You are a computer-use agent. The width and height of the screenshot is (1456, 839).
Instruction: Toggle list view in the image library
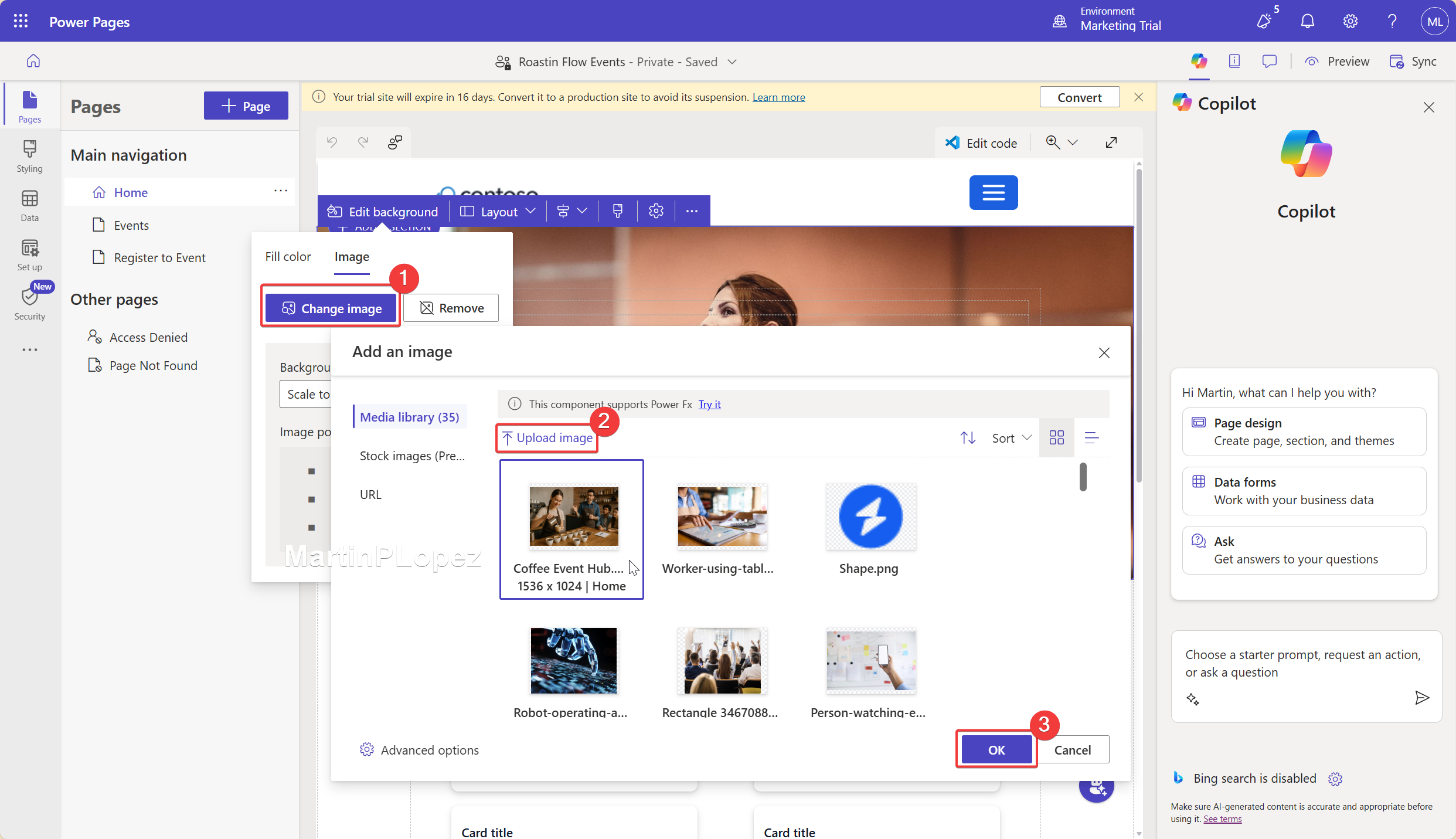(x=1091, y=437)
